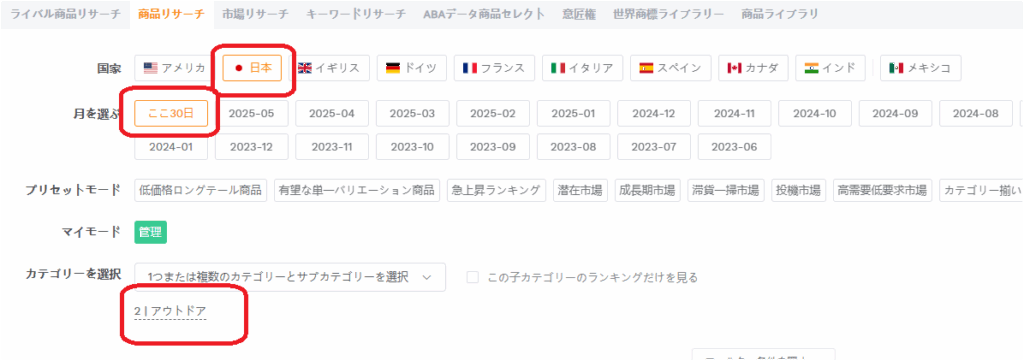Select month 2023-11
1024x361 pixels.
[x=332, y=147]
